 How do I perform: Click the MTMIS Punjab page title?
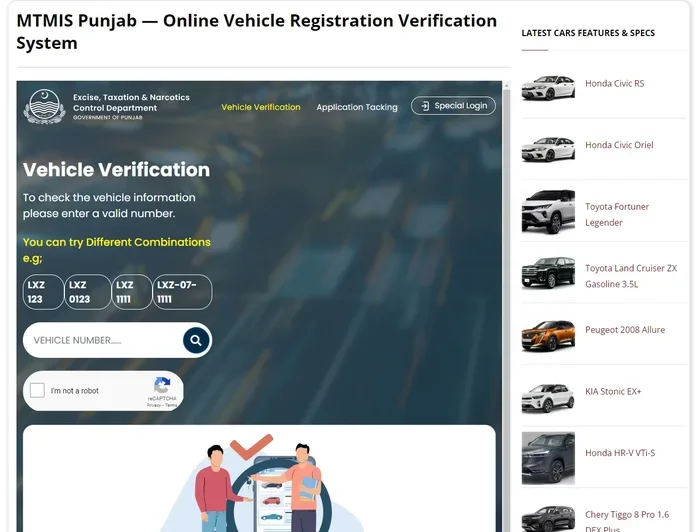[x=257, y=32]
